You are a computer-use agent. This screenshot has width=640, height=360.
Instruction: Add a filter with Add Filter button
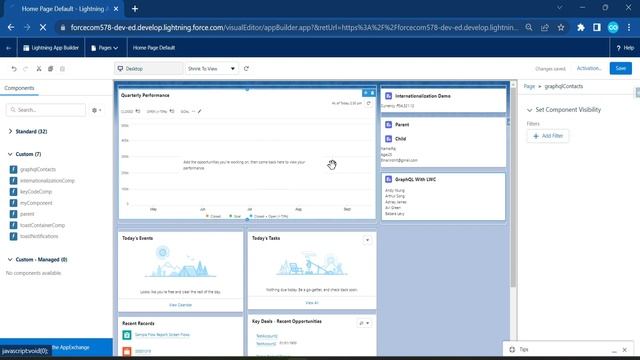[548, 136]
